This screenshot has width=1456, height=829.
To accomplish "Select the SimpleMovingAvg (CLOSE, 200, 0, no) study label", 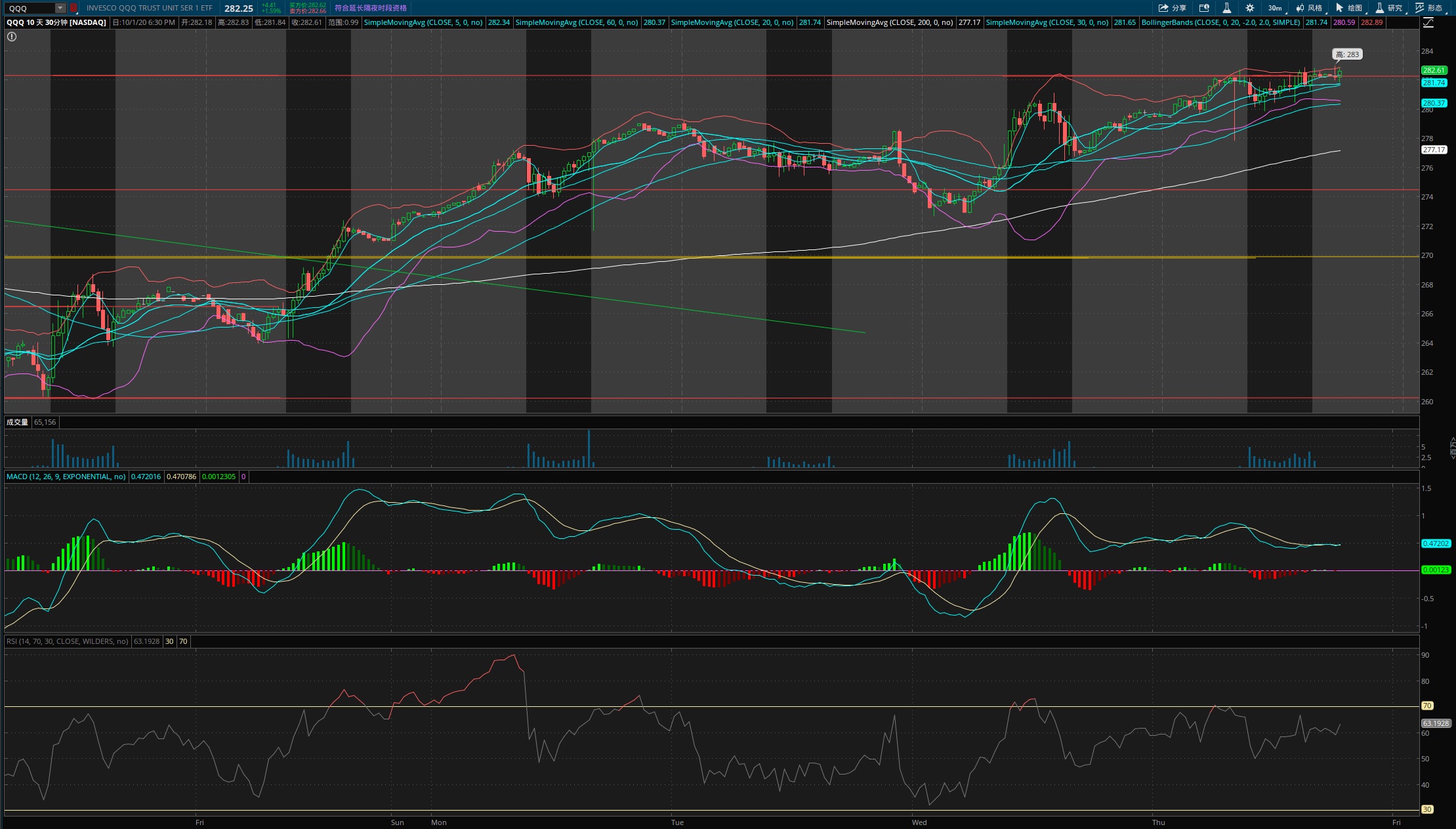I will 889,22.
